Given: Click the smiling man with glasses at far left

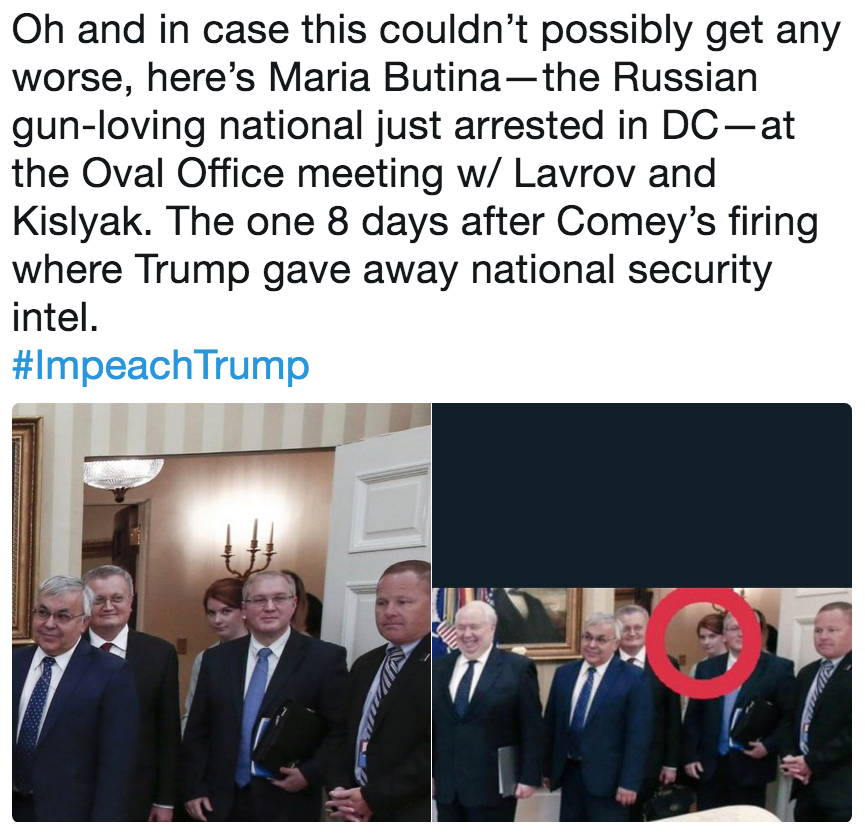Looking at the screenshot, I should pyautogui.click(x=63, y=701).
